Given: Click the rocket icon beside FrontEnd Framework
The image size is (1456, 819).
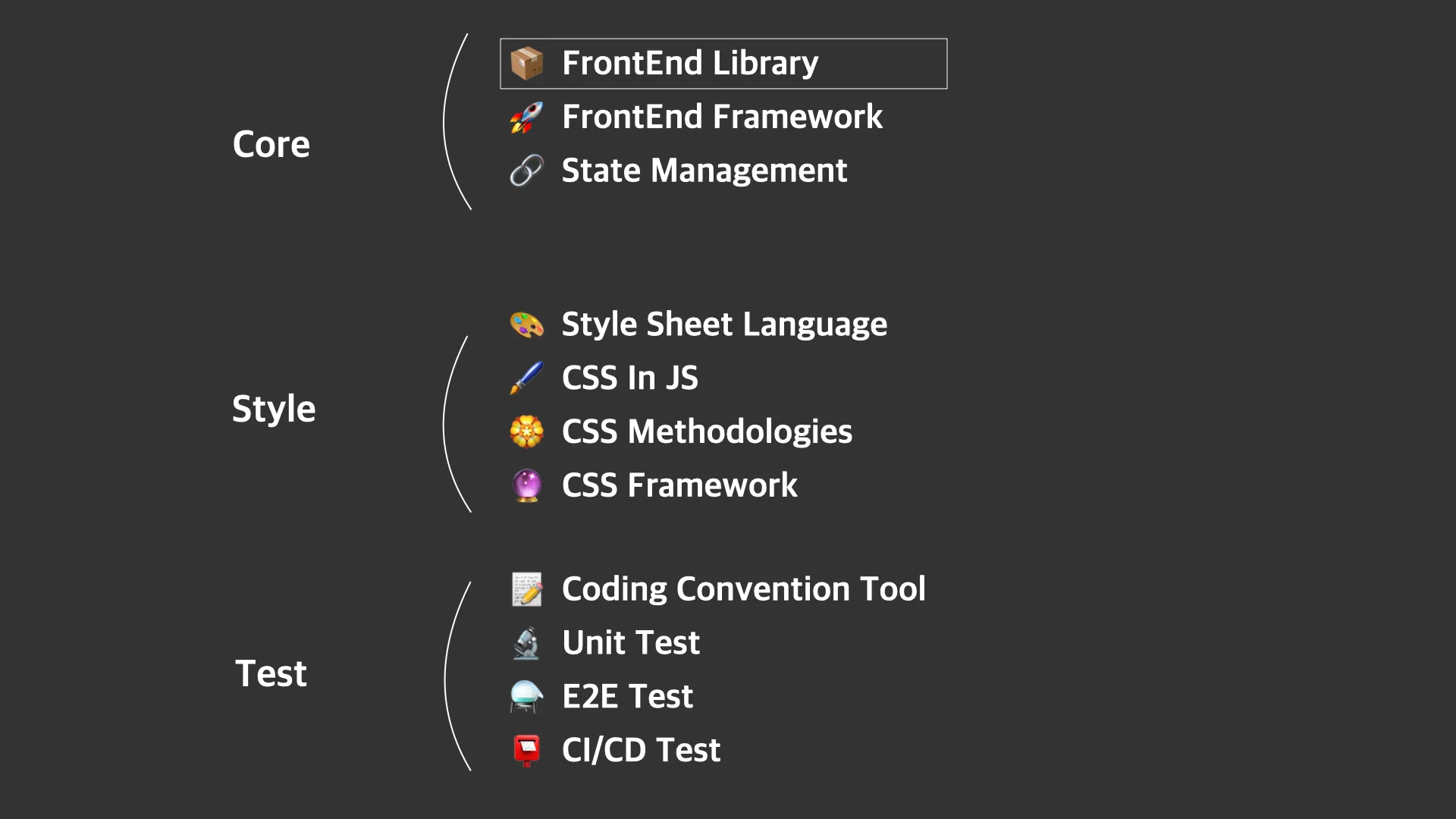Looking at the screenshot, I should pyautogui.click(x=526, y=118).
